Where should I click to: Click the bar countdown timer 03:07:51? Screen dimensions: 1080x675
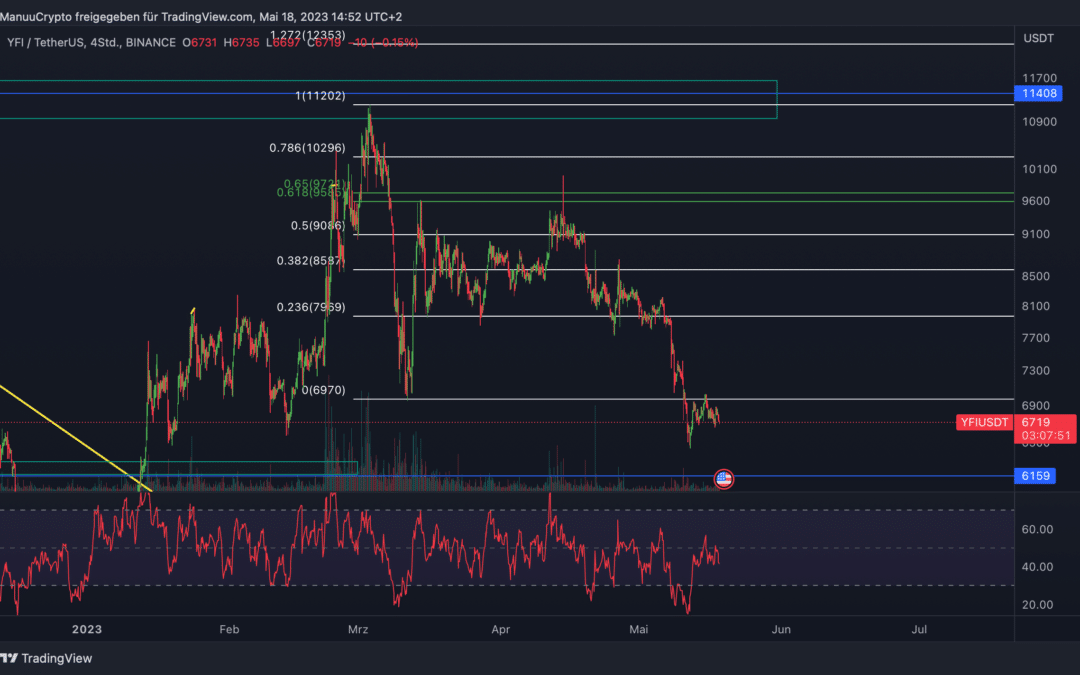click(x=1046, y=435)
